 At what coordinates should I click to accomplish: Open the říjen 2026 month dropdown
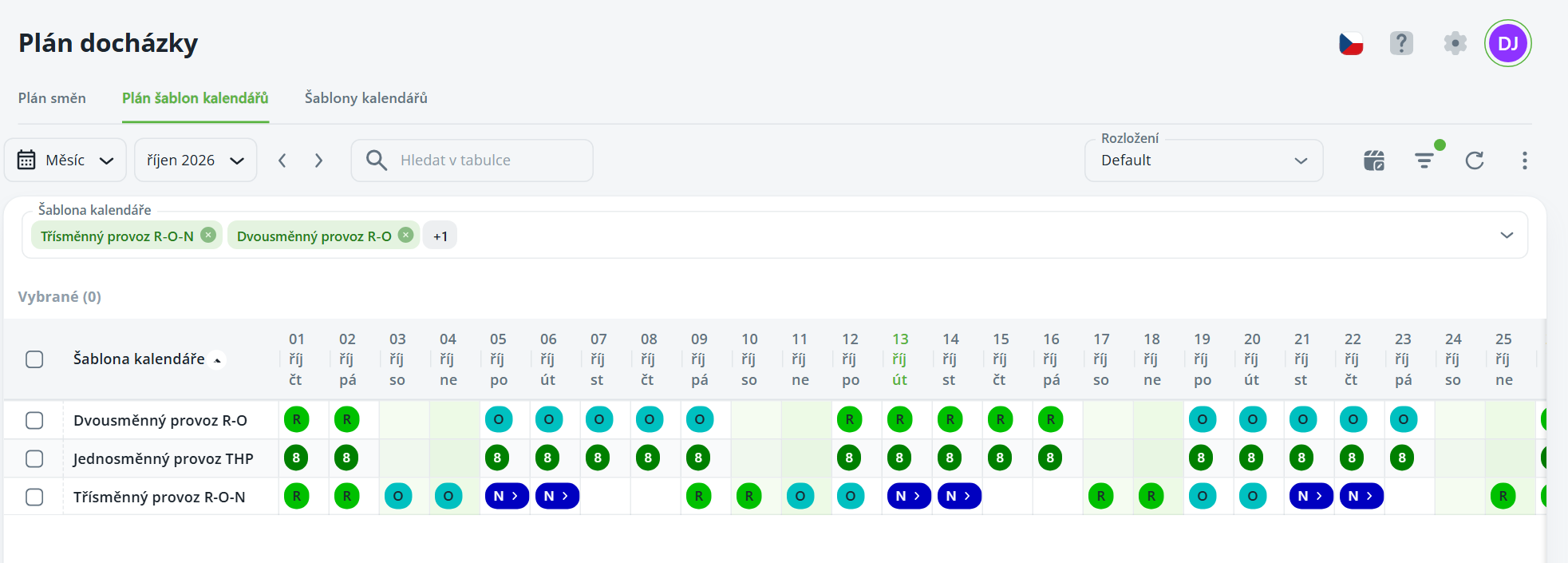196,160
